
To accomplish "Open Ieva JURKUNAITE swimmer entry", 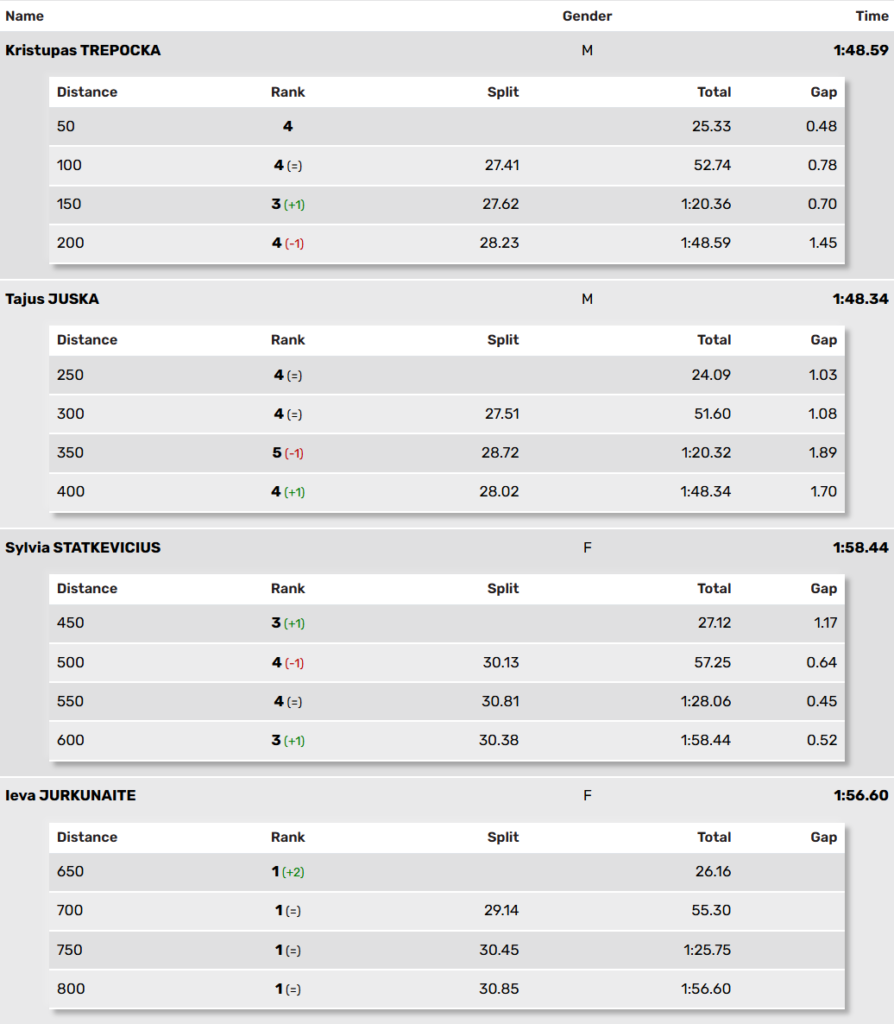I will pos(447,795).
